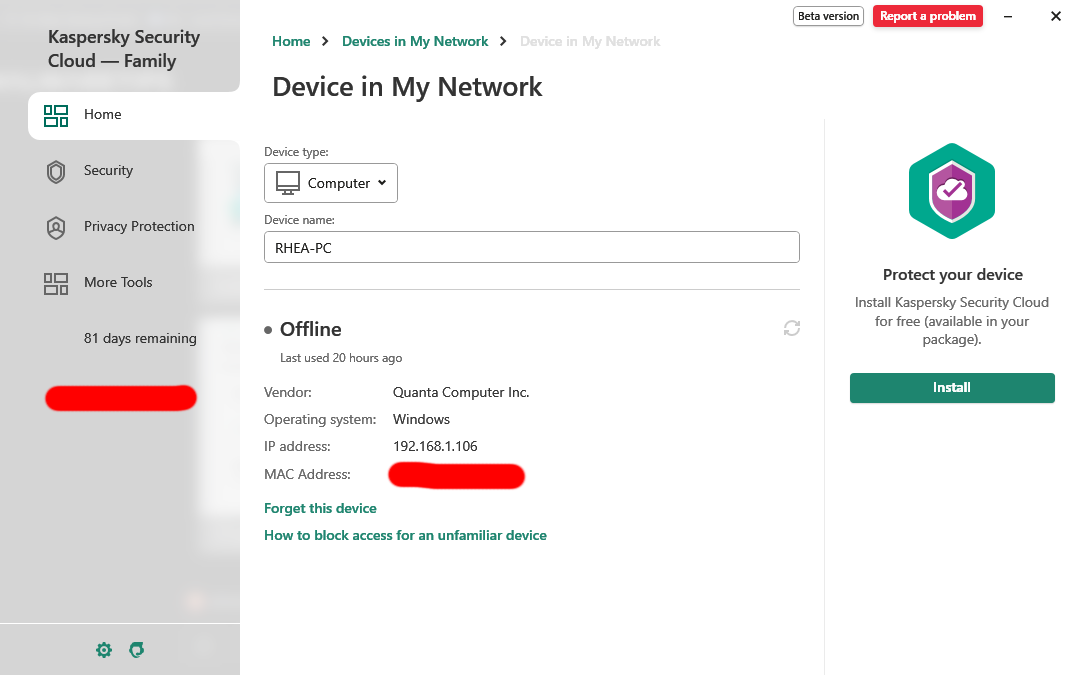The height and width of the screenshot is (675, 1080).
Task: Click the computer monitor icon in Device type
Action: pos(288,183)
